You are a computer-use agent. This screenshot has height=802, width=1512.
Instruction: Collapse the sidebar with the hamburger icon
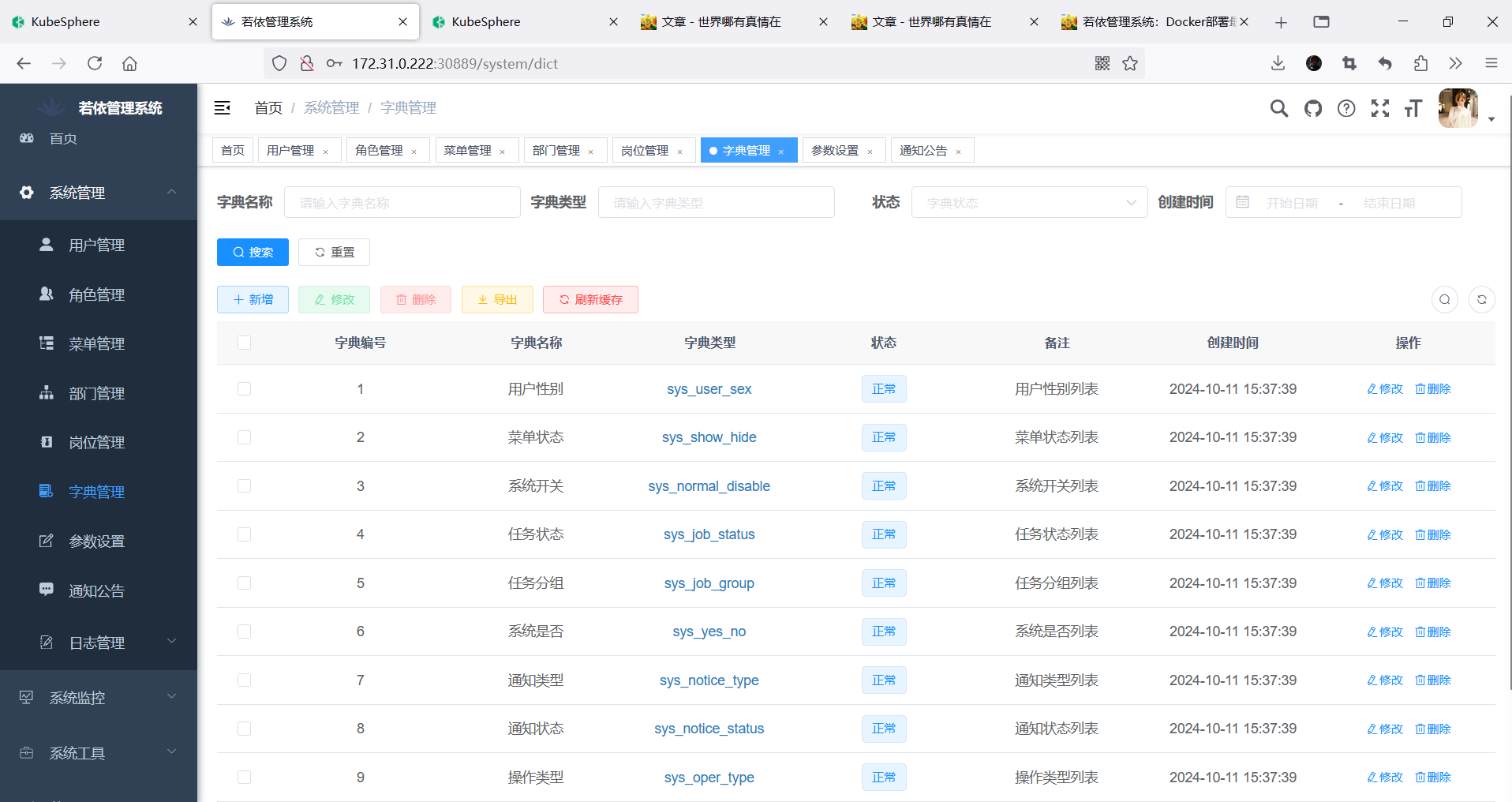[223, 107]
